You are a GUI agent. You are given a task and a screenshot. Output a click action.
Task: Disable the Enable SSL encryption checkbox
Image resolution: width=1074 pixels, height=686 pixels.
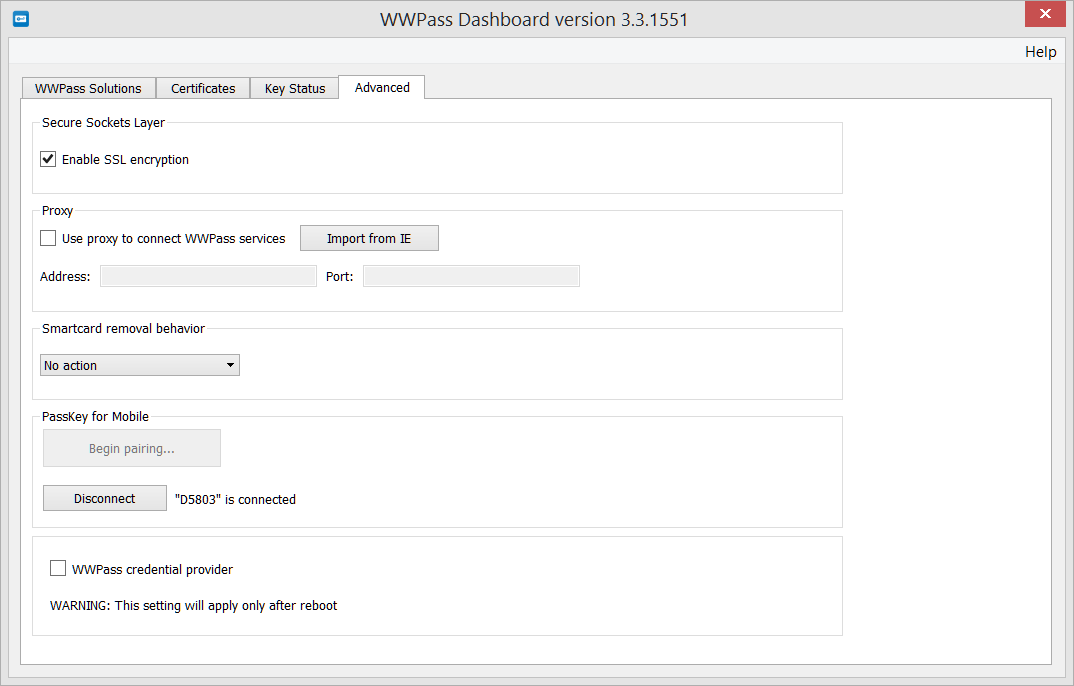point(47,158)
